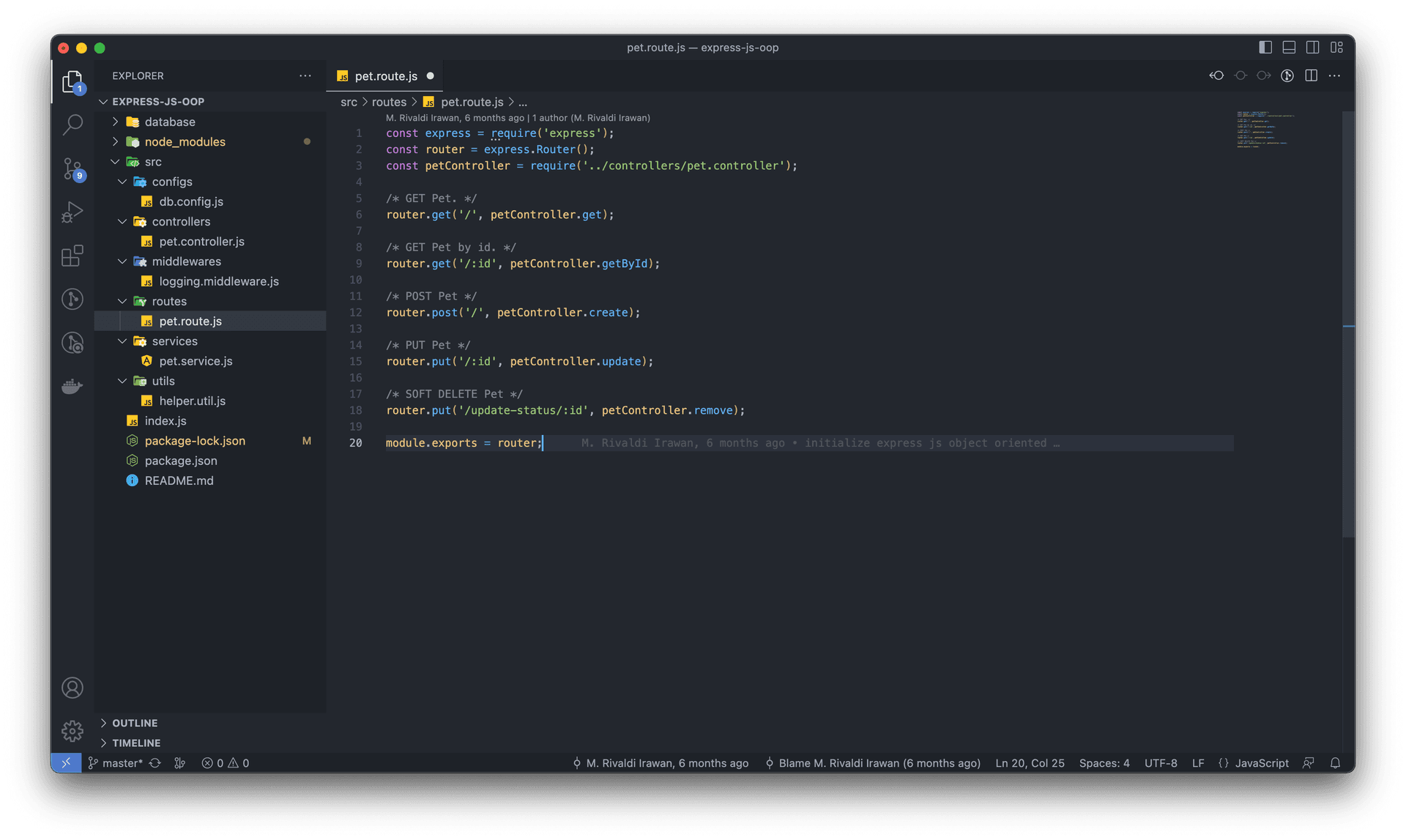Click the feedback icon in status bar
This screenshot has height=840, width=1406.
pos(1309,763)
